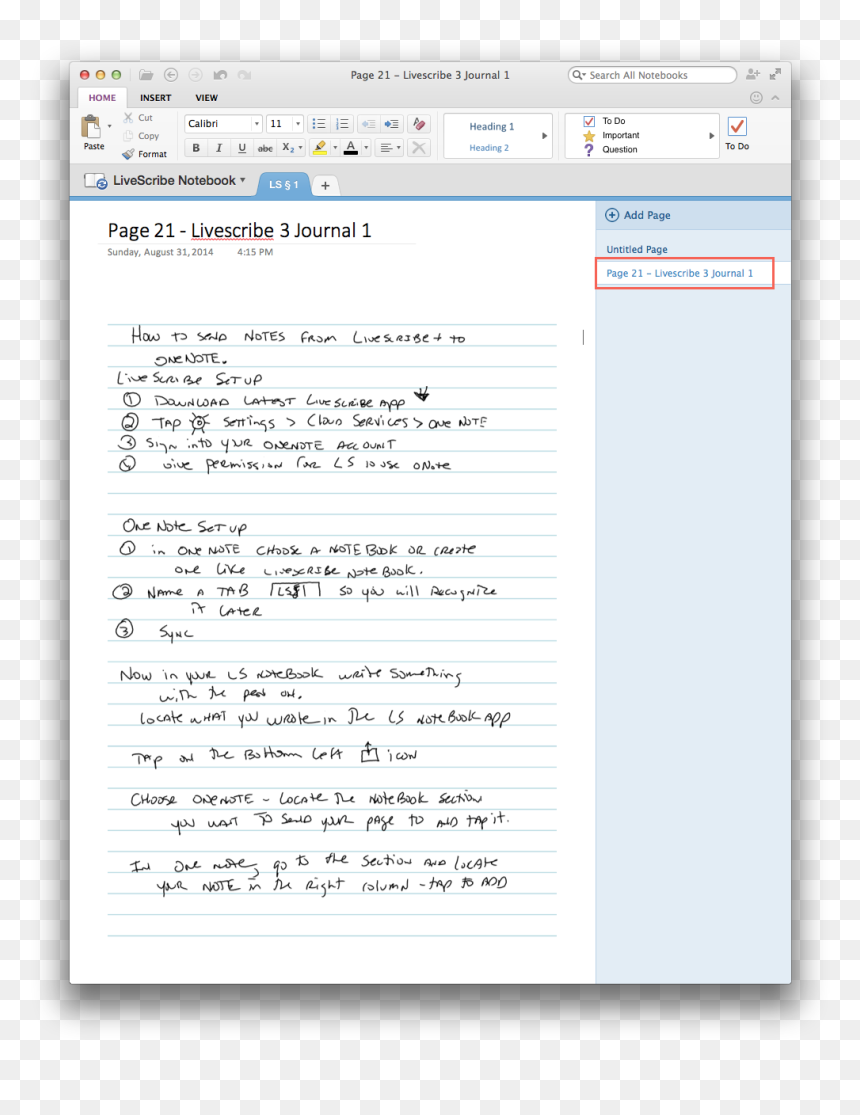Toggle bold formatting
Viewport: 860px width, 1115px height.
196,148
